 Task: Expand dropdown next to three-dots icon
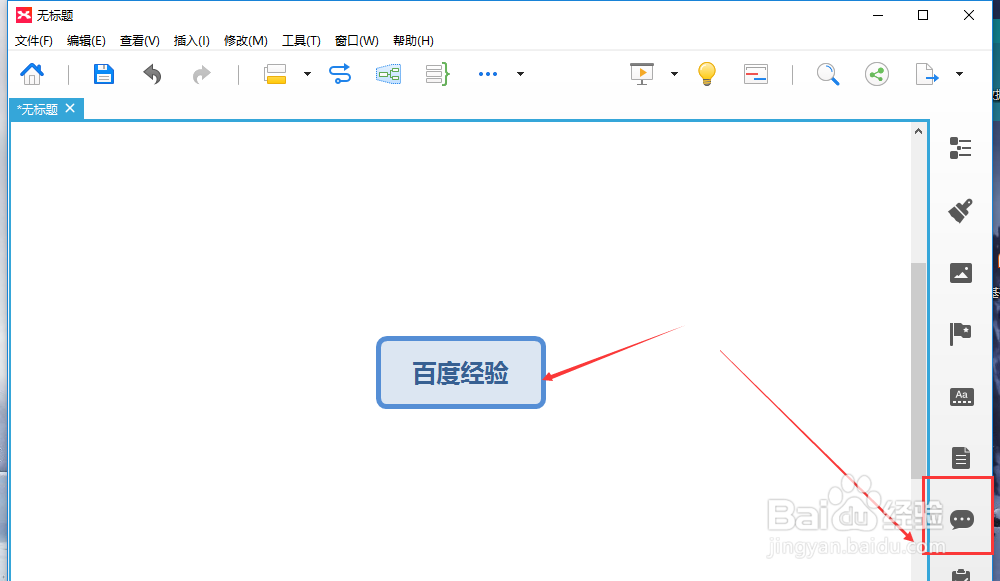click(x=520, y=74)
